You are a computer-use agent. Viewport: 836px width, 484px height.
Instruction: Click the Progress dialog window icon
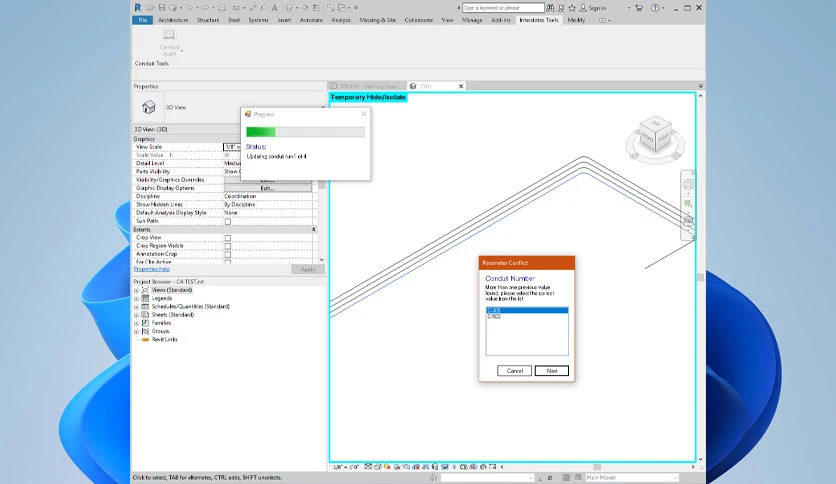pos(248,114)
